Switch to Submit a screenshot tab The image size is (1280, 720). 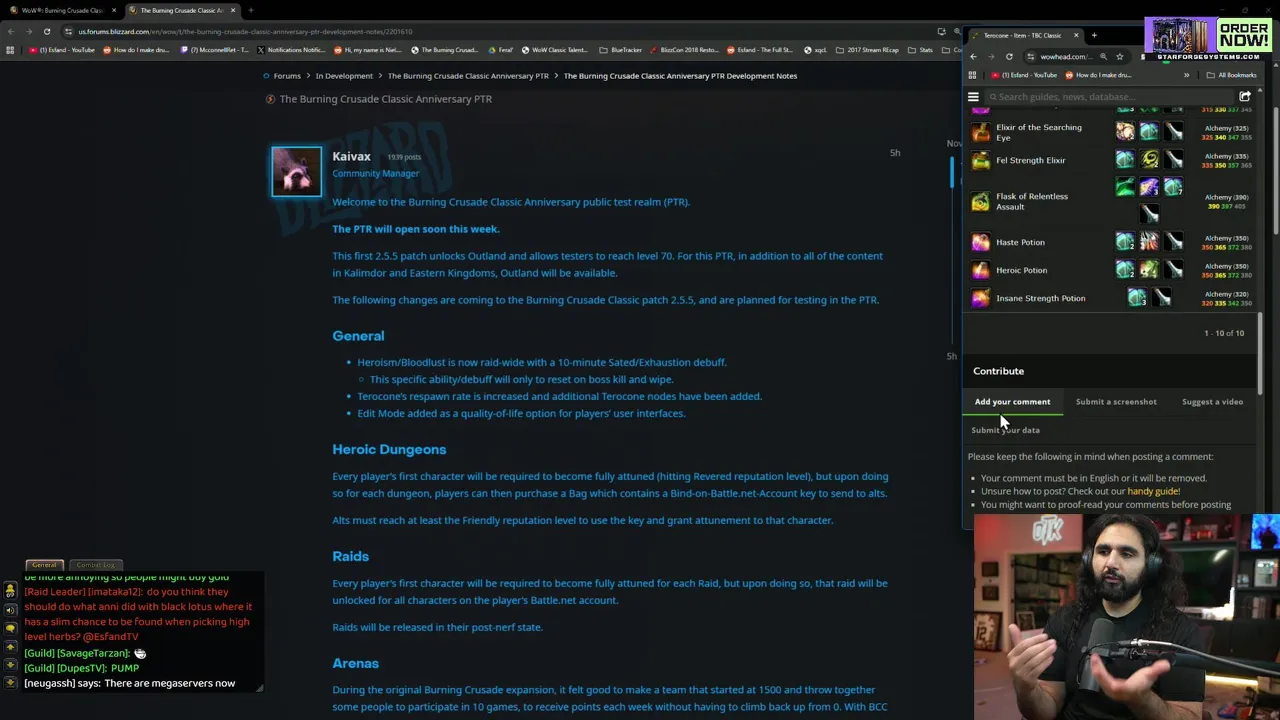[1116, 402]
